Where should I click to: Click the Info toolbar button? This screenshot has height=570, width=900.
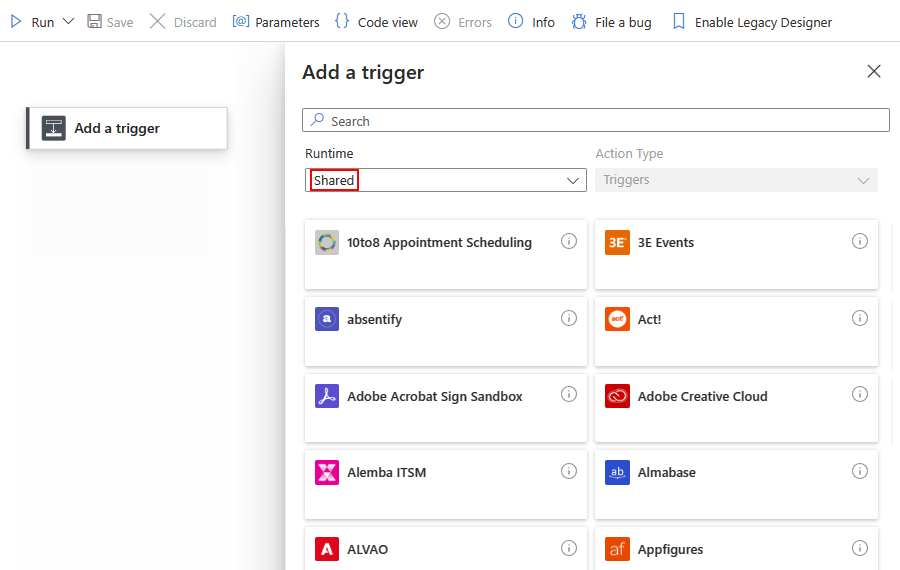point(531,21)
